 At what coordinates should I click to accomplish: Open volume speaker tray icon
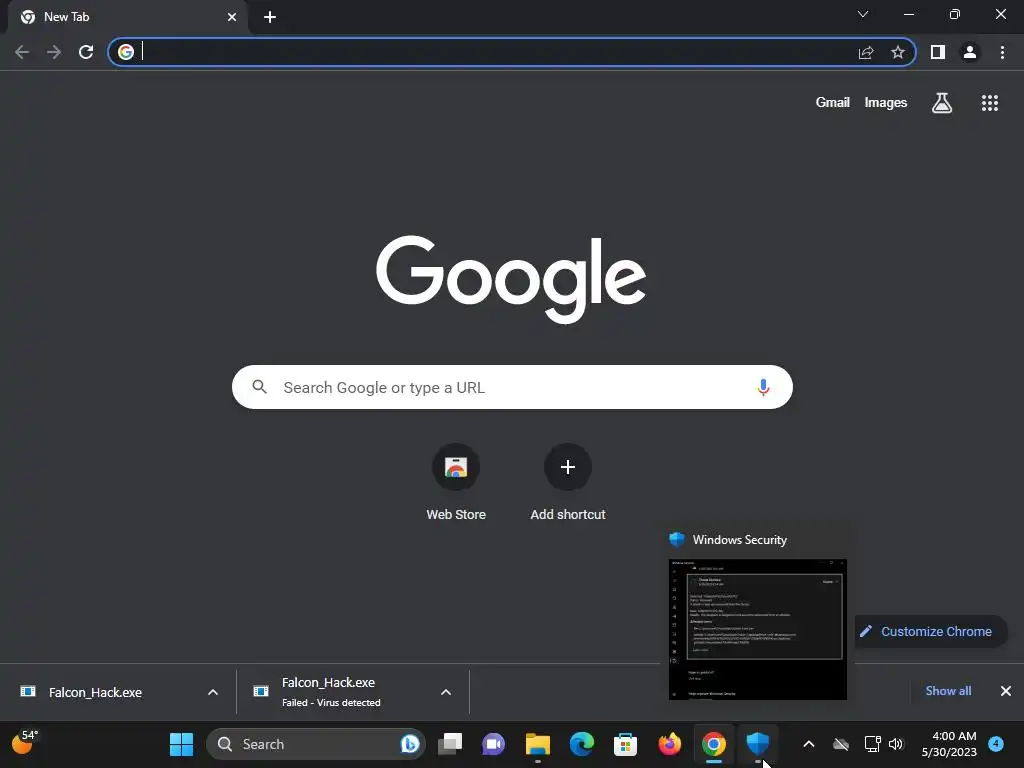click(896, 744)
